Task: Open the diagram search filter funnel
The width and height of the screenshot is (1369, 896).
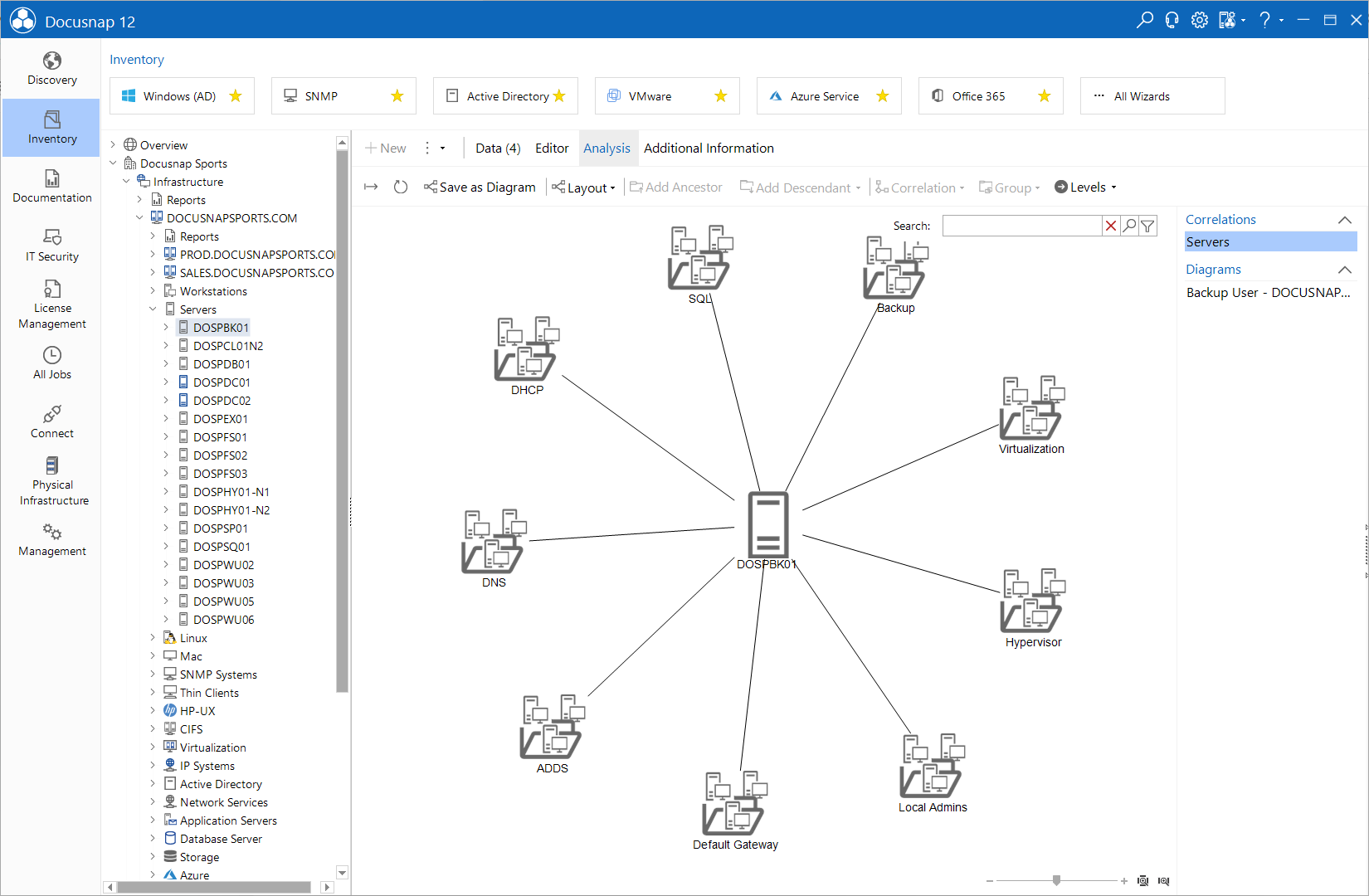Action: (1147, 226)
